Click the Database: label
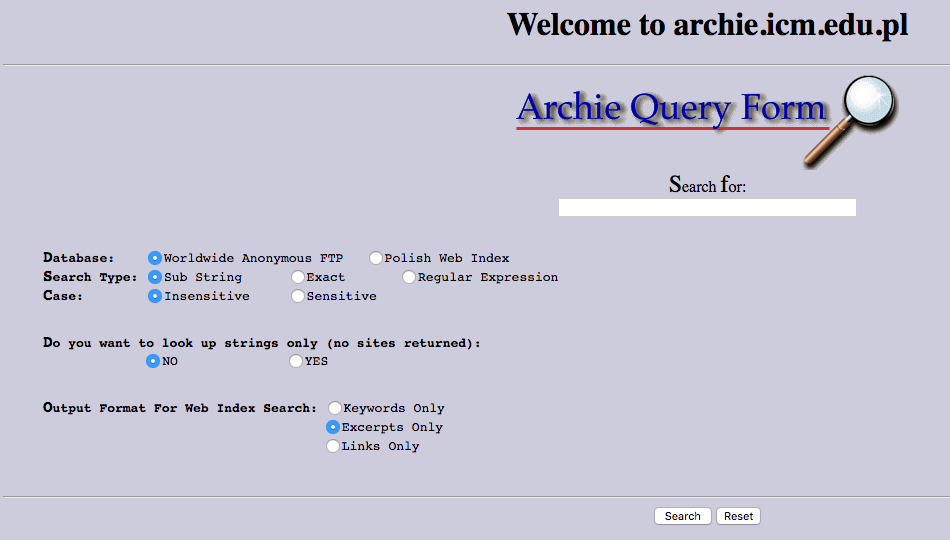 point(79,258)
